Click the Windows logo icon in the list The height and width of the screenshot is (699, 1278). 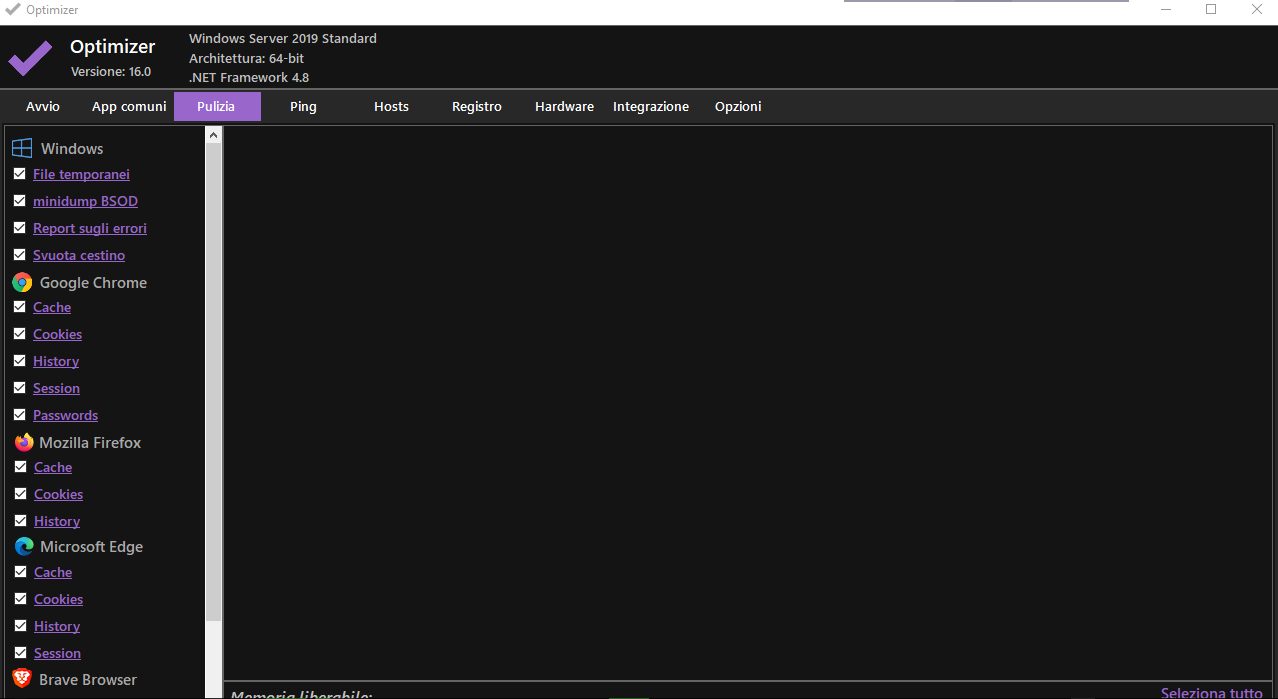(x=22, y=149)
